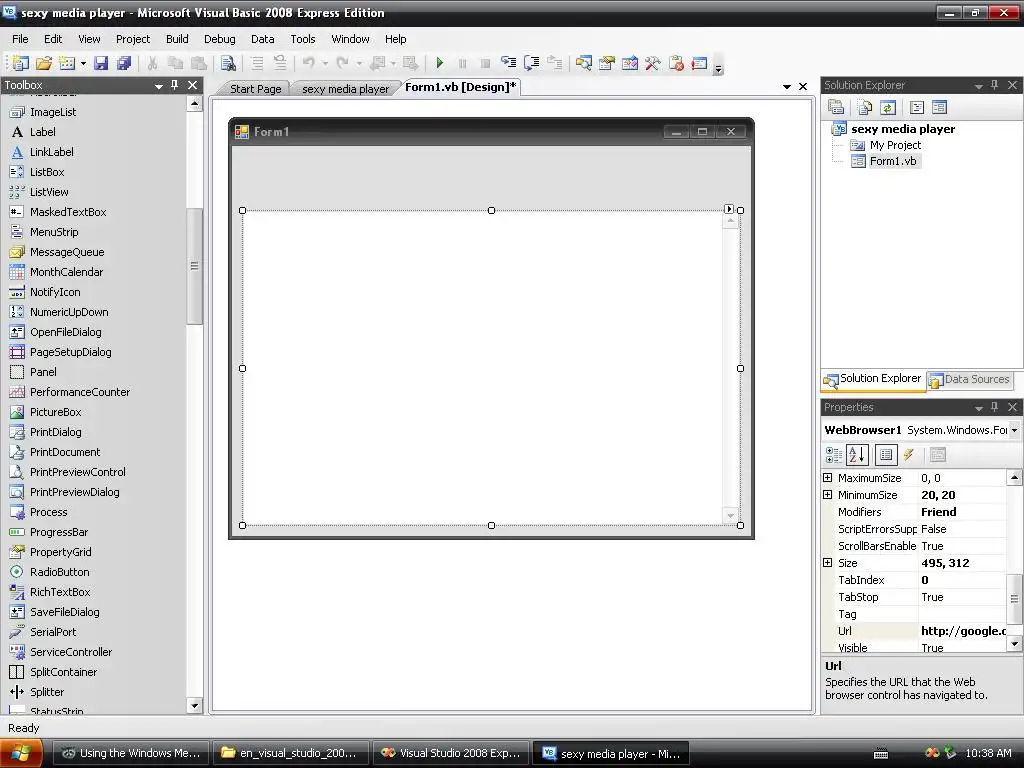Toggle auto-hide pin on Solution Explorer
Image resolution: width=1024 pixels, height=768 pixels.
(995, 85)
